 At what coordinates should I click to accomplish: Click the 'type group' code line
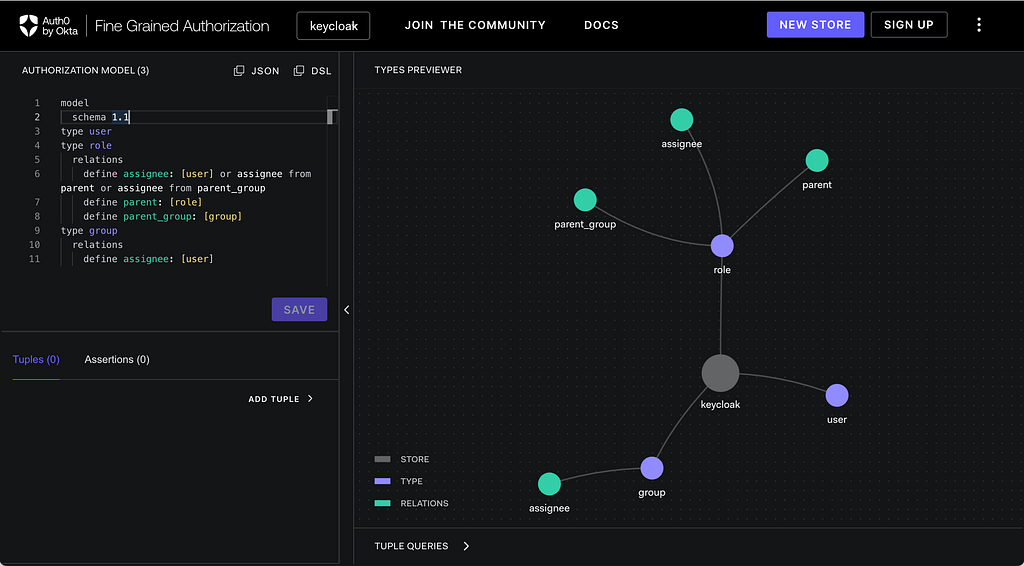coord(89,230)
